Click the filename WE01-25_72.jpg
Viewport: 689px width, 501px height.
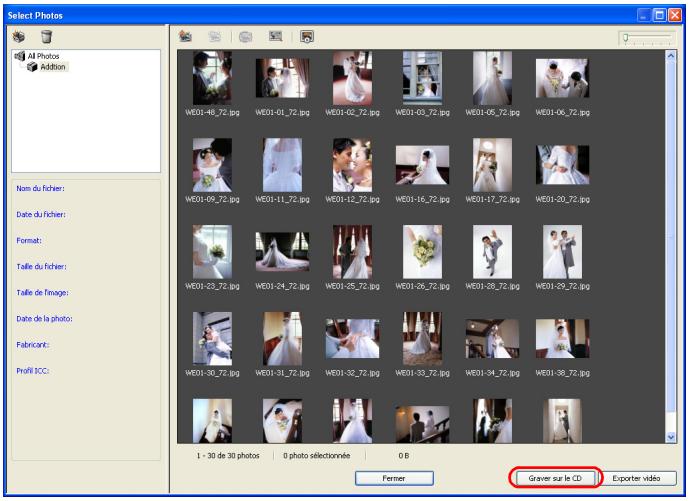pos(352,286)
